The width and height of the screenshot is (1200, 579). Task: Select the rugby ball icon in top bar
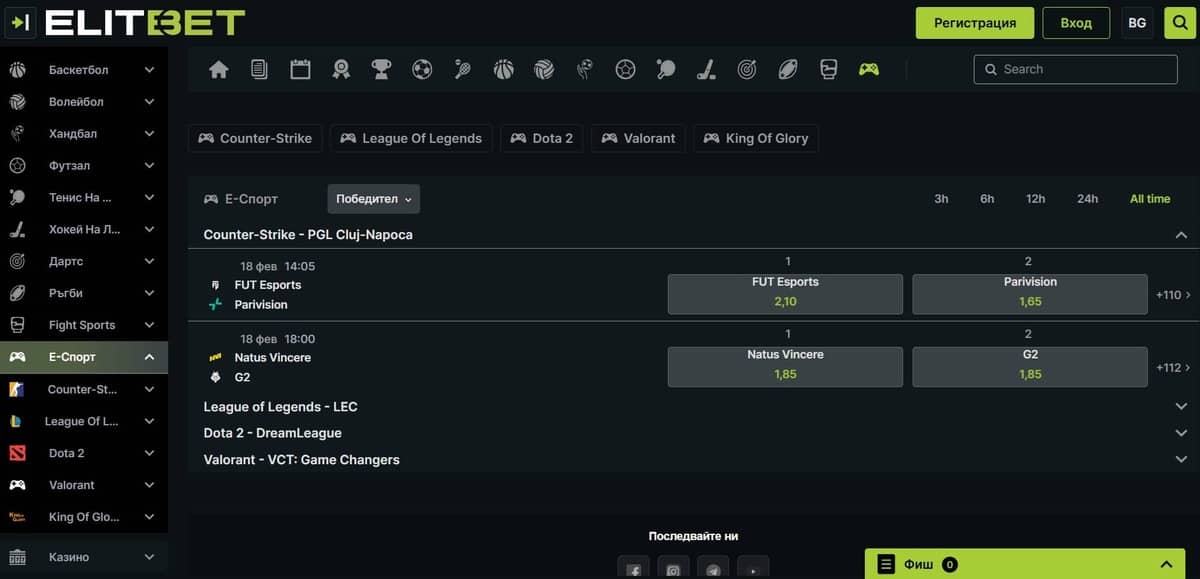click(x=788, y=69)
